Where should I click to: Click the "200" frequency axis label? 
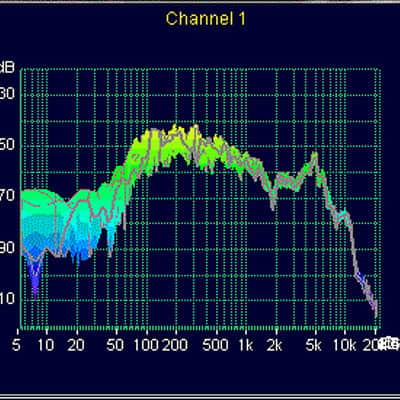pyautogui.click(x=175, y=345)
